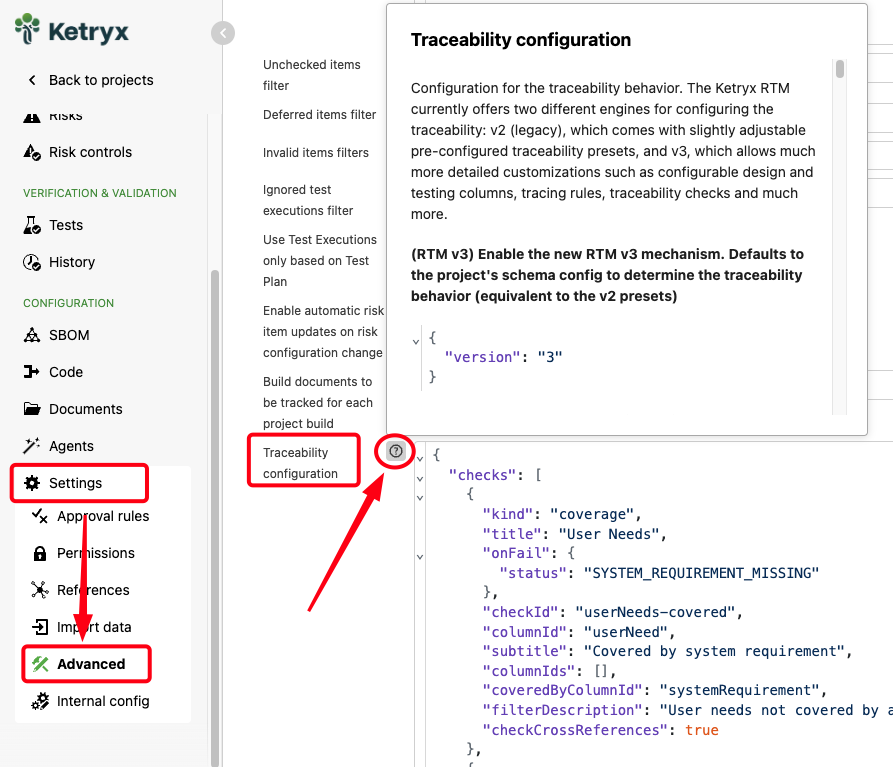Collapse the "onFail" object fold arrow
The height and width of the screenshot is (767, 893).
(420, 557)
